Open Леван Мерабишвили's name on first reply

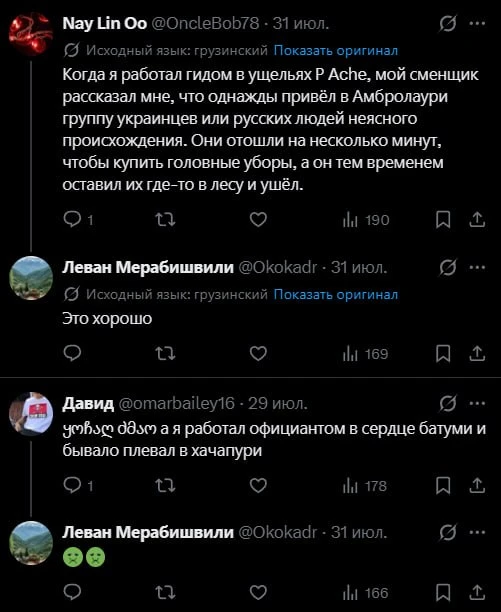(x=148, y=268)
